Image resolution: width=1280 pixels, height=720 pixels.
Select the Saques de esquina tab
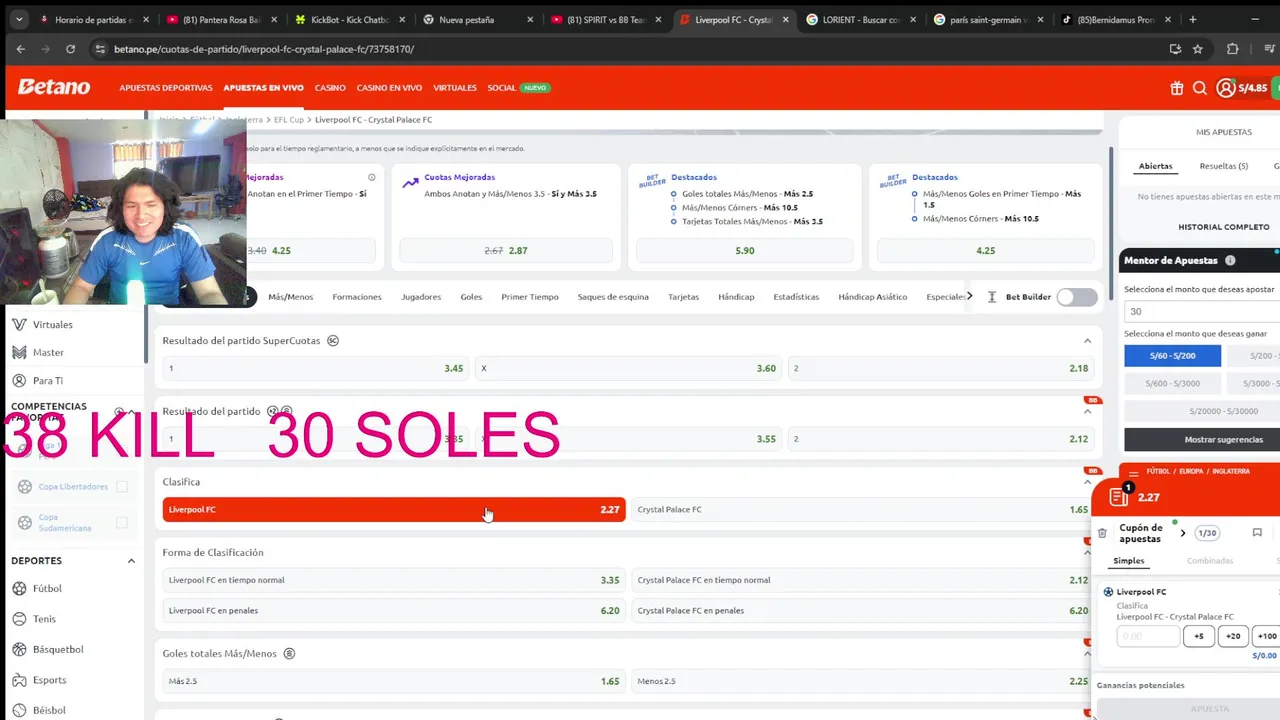click(613, 297)
